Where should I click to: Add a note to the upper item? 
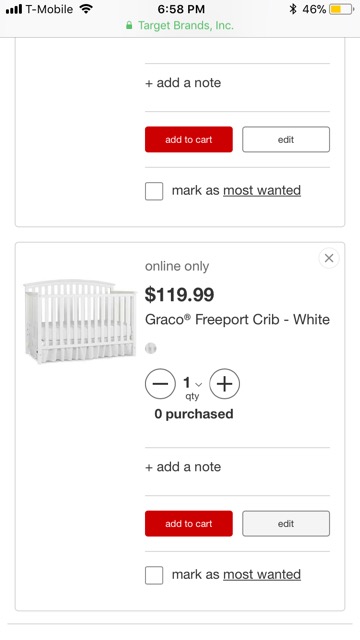[x=183, y=82]
